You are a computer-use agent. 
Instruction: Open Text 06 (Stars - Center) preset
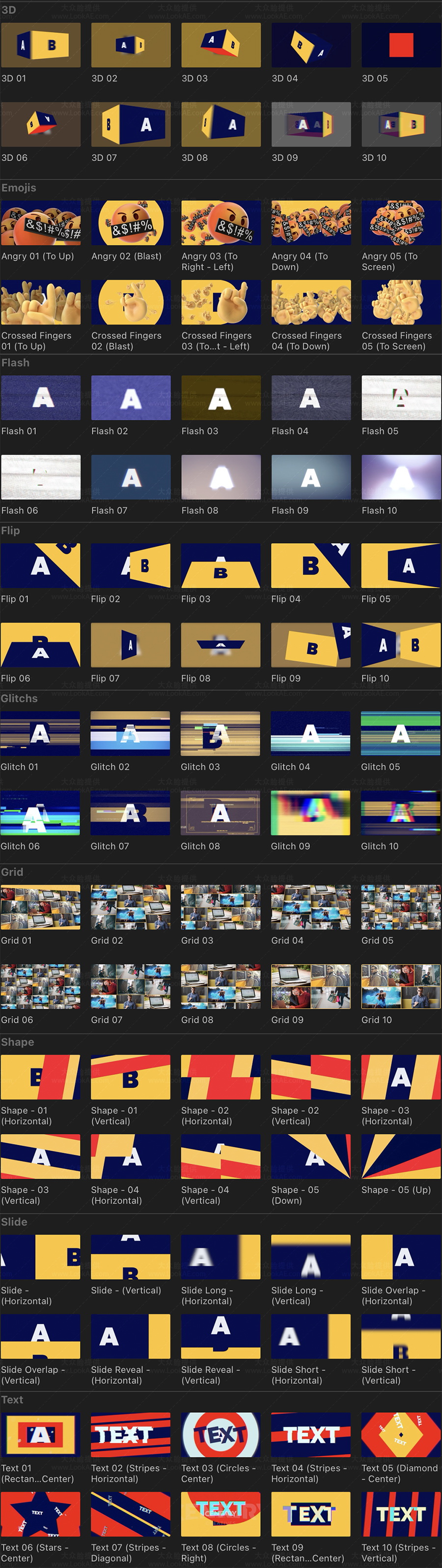click(x=40, y=1514)
